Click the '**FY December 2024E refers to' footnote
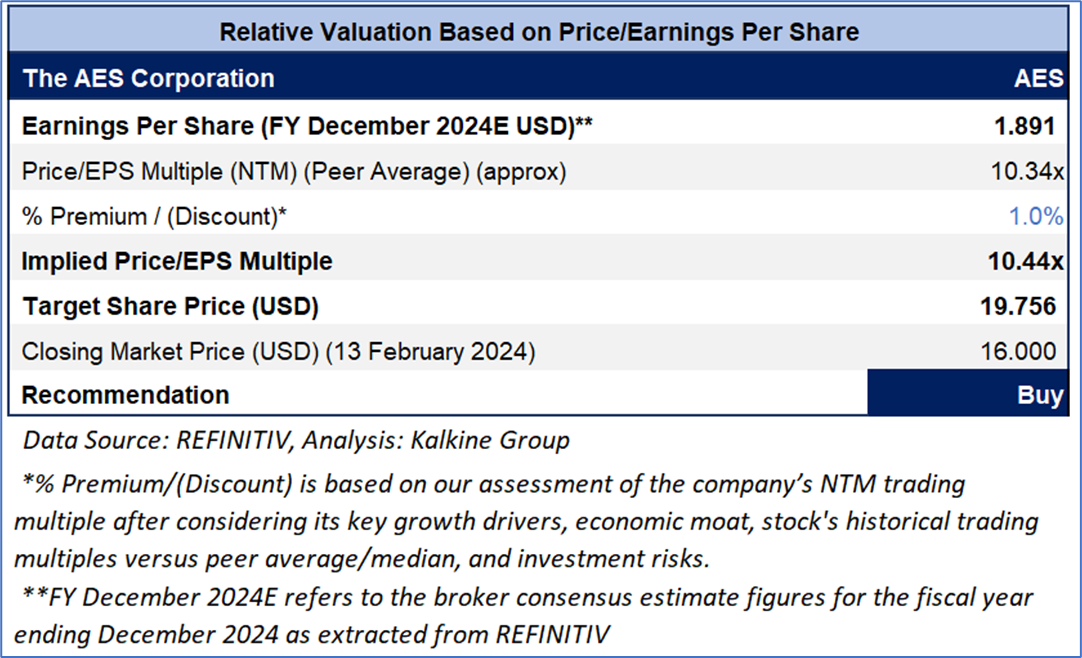This screenshot has width=1082, height=658. click(527, 598)
